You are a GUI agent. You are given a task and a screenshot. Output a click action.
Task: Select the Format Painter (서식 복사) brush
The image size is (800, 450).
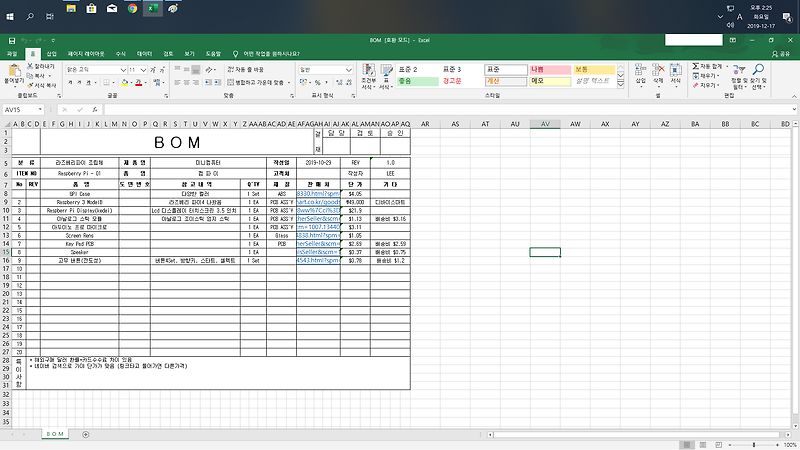pyautogui.click(x=30, y=85)
